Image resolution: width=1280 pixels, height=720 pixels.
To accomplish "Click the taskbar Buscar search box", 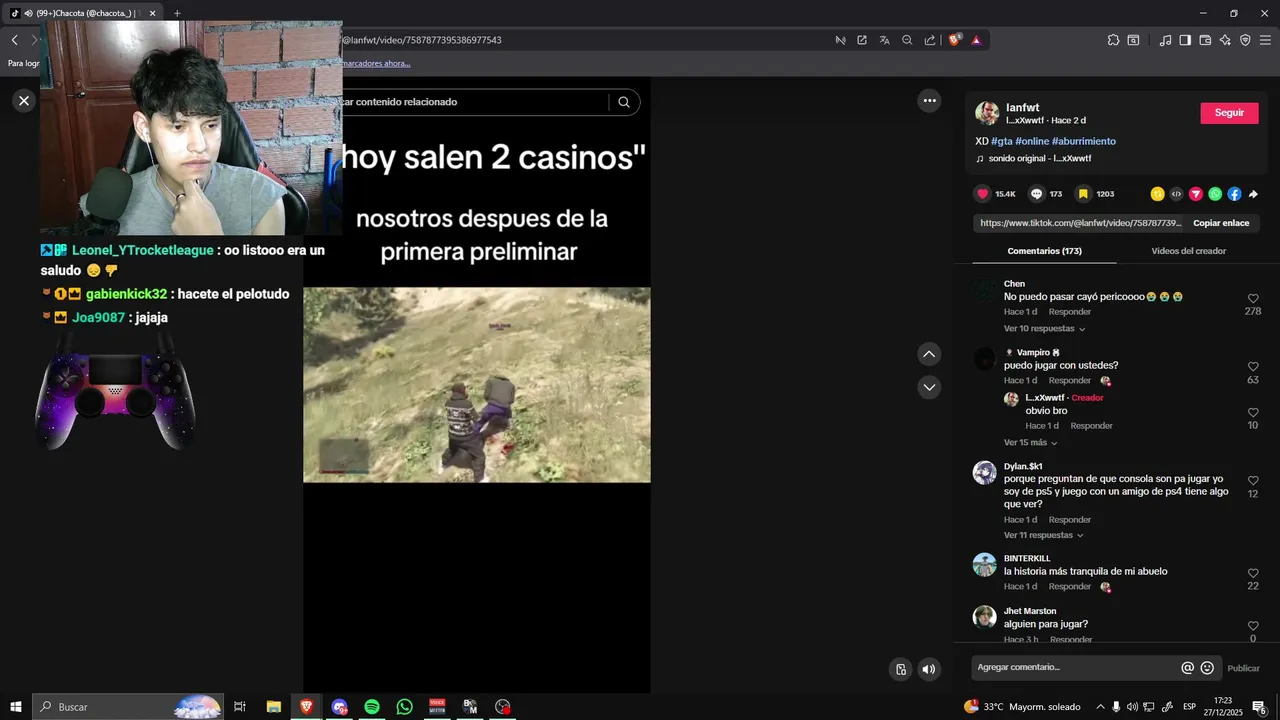I will [x=128, y=707].
